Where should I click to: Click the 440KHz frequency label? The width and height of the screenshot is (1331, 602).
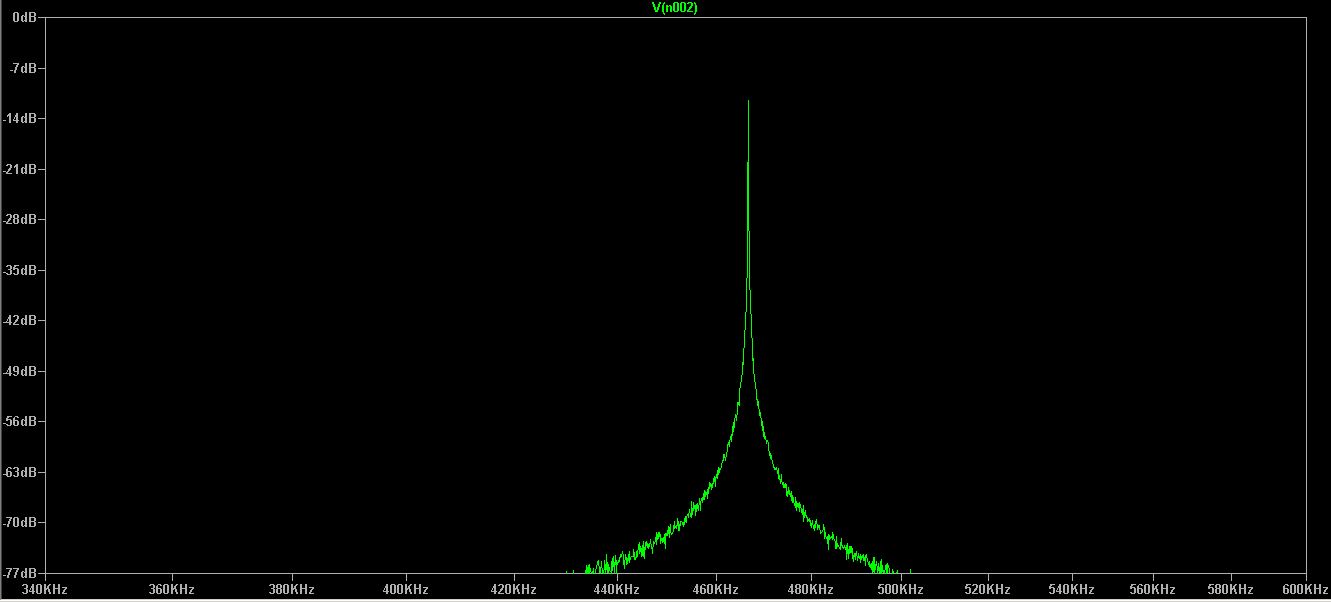616,590
